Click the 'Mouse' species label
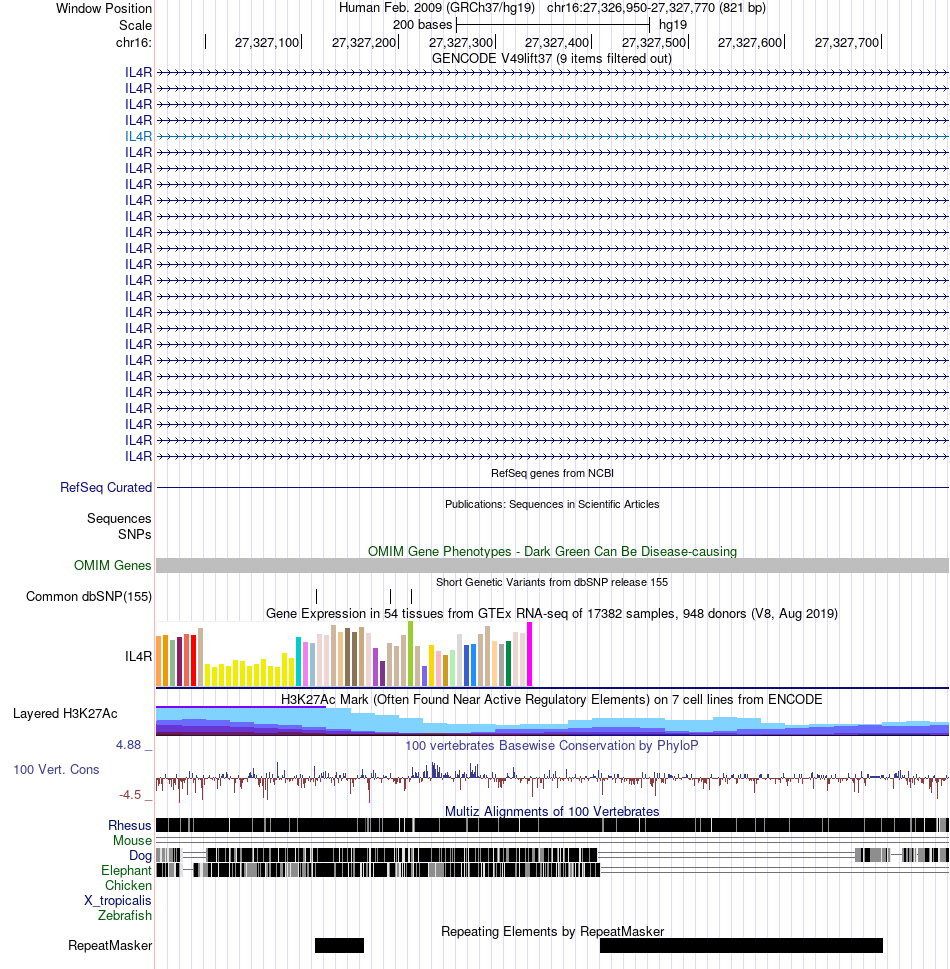The width and height of the screenshot is (950, 969). point(132,840)
